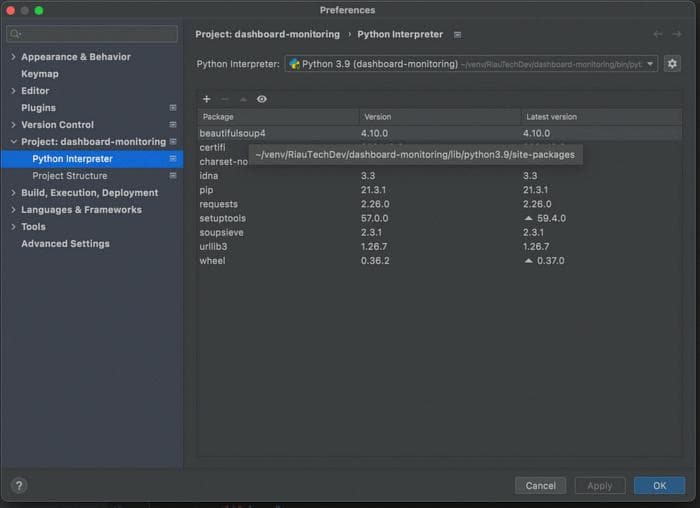The width and height of the screenshot is (700, 508).
Task: Sort by the Latest version column header
Action: click(551, 117)
